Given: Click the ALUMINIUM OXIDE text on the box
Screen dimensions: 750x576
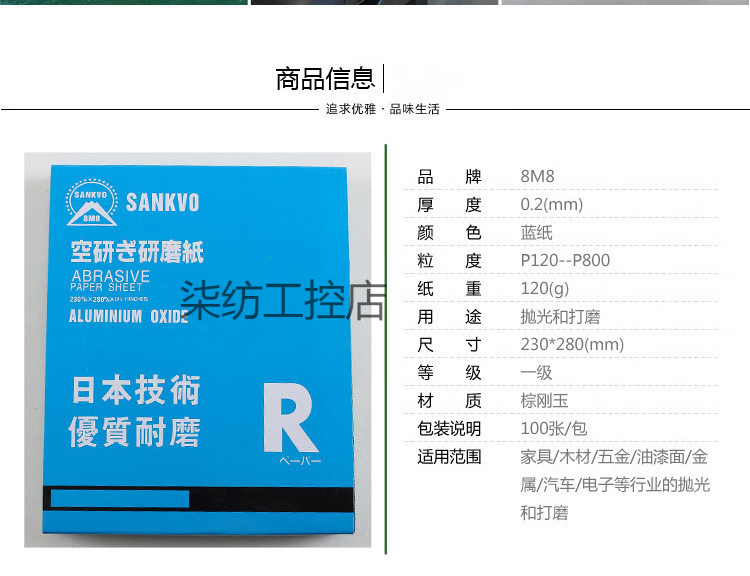Looking at the screenshot, I should (x=129, y=316).
